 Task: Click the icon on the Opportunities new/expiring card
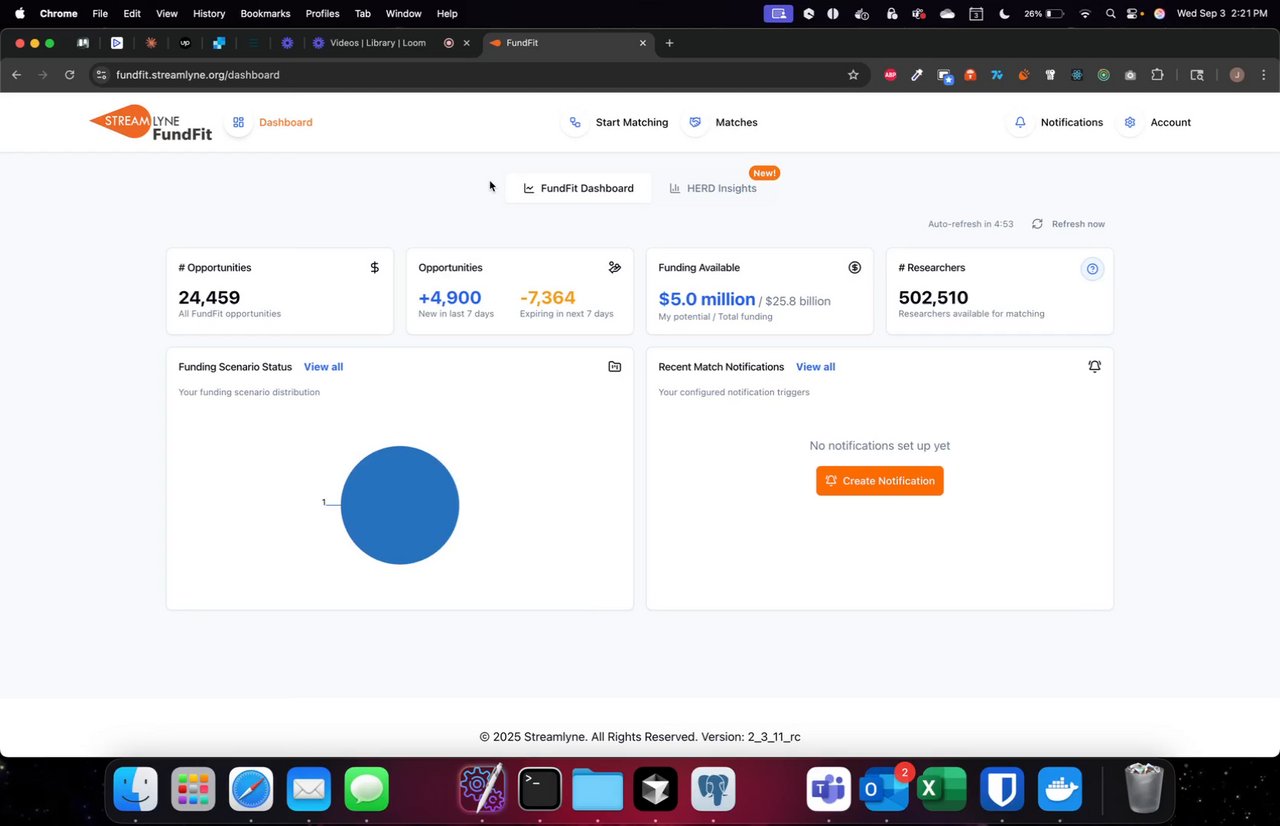614,267
